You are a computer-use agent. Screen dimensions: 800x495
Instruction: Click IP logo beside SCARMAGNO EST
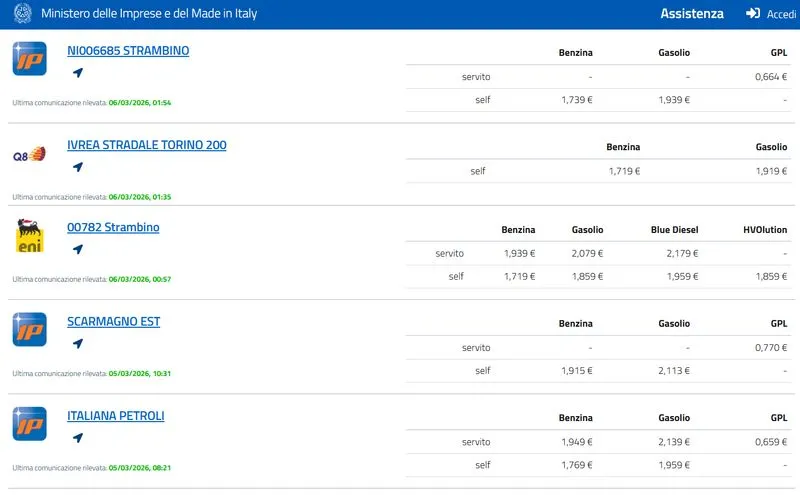point(29,330)
